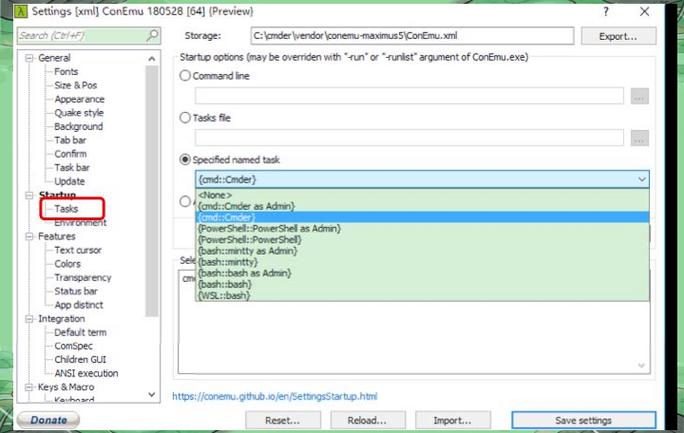684x433 pixels.
Task: Choose {cmd::Cmder} highlighted option
Action: pyautogui.click(x=422, y=217)
